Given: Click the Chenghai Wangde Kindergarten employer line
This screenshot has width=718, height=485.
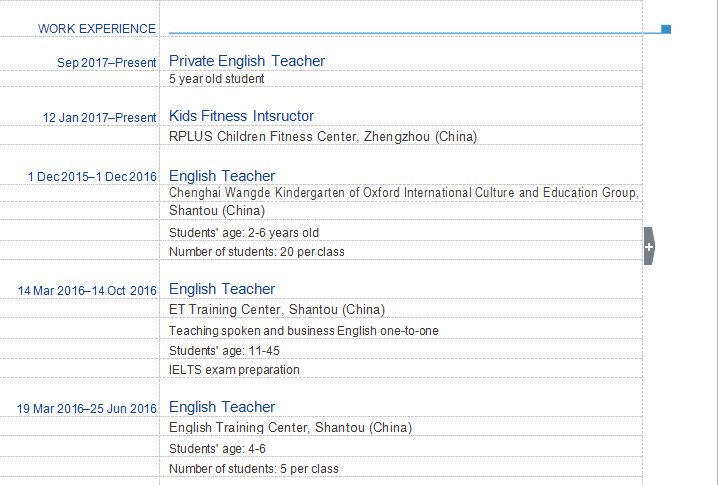Looking at the screenshot, I should click(x=404, y=193).
